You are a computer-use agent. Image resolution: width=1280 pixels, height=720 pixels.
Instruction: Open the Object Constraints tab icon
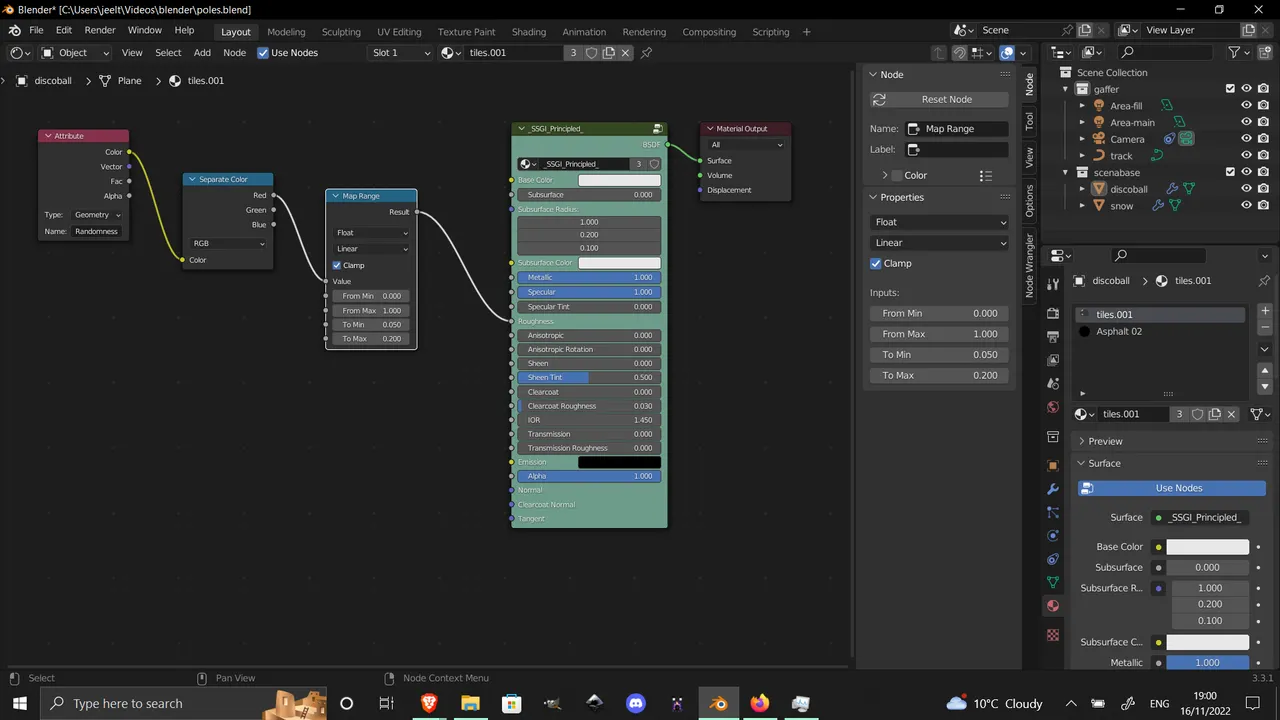tap(1053, 559)
